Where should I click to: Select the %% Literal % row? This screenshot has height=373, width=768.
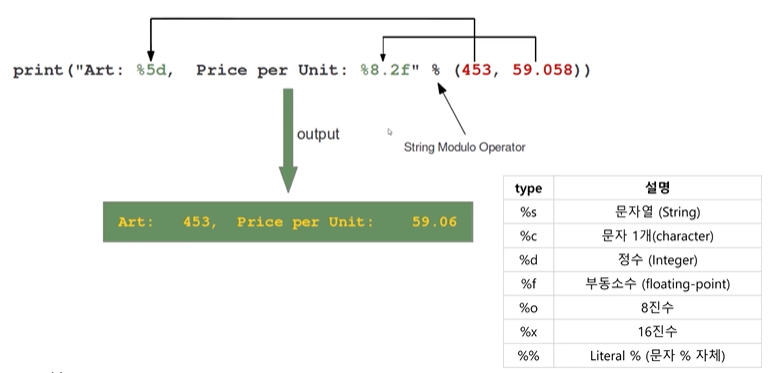[x=632, y=355]
